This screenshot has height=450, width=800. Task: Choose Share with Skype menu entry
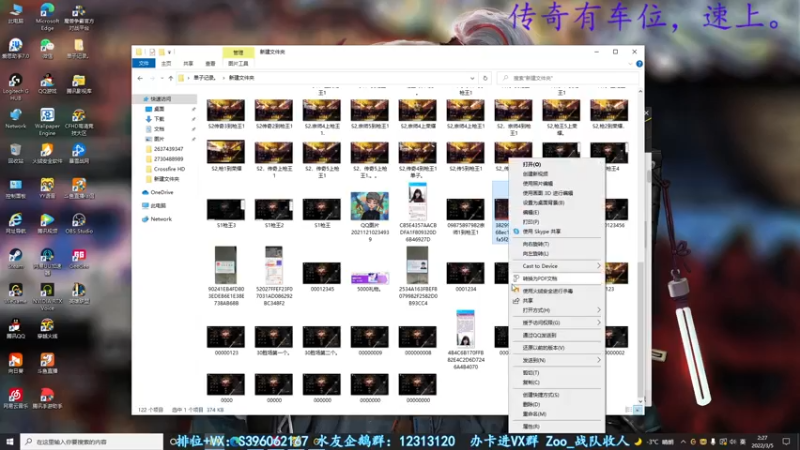(557, 232)
